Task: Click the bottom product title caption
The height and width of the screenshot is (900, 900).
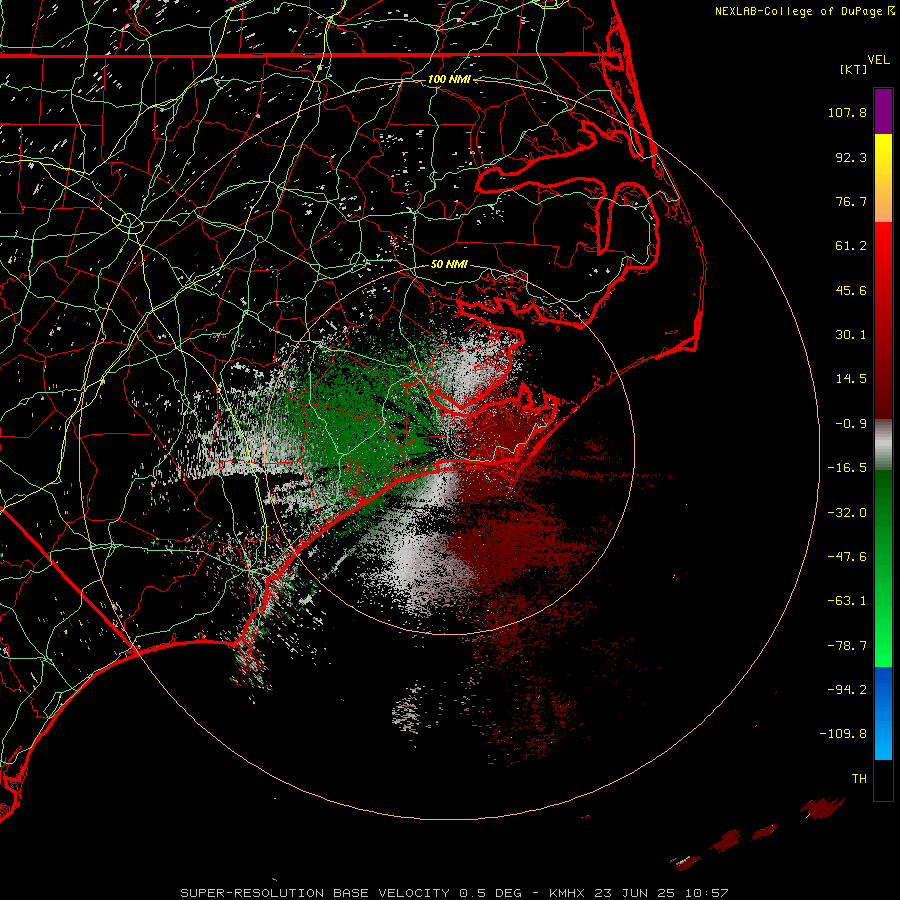Action: coord(454,893)
